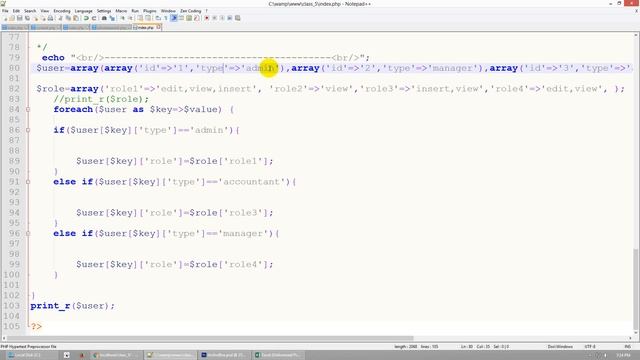Click the Ln Col Sel status entry
This screenshot has width=640, height=360.
click(x=485, y=346)
